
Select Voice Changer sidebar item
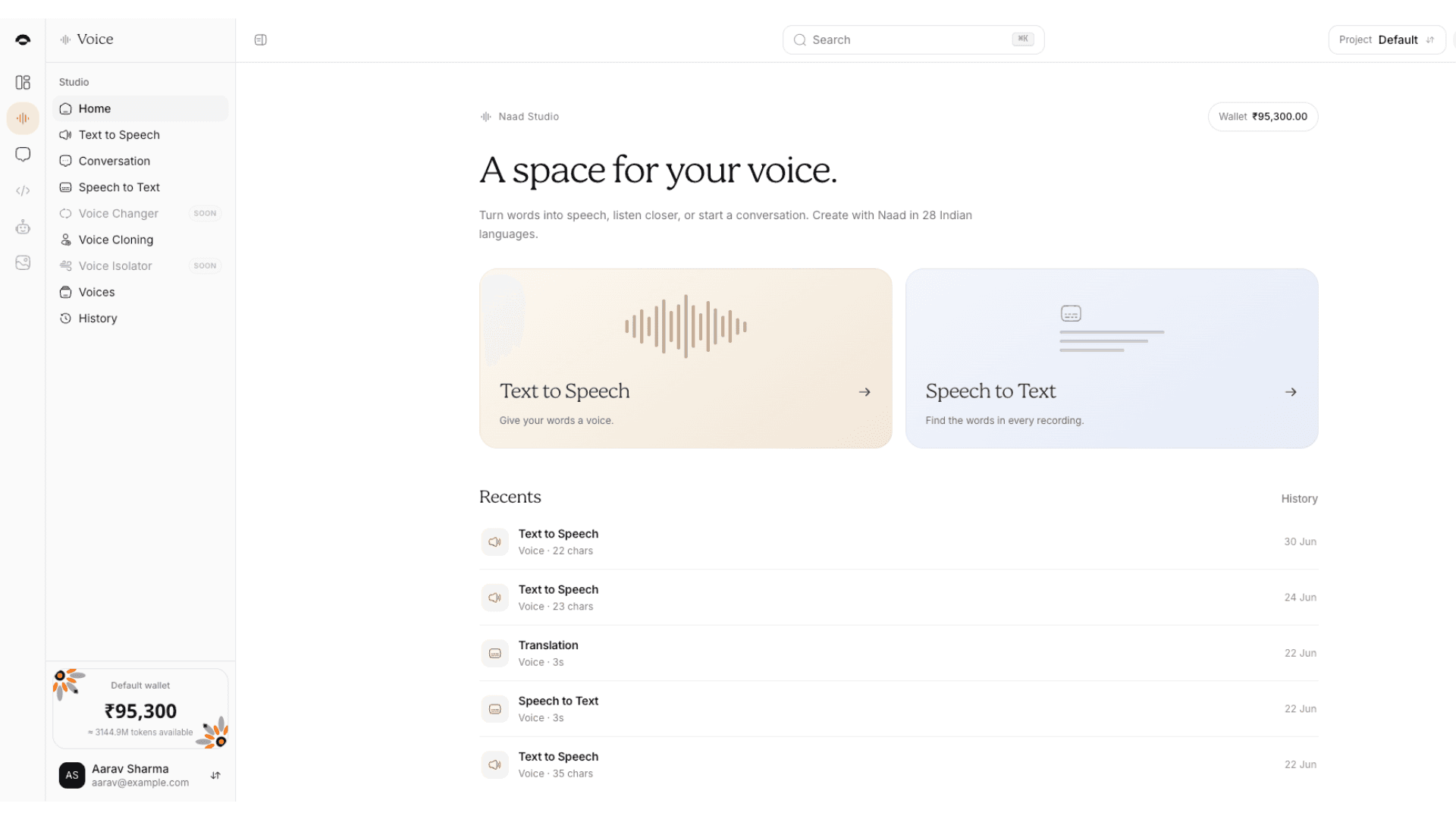tap(140, 214)
